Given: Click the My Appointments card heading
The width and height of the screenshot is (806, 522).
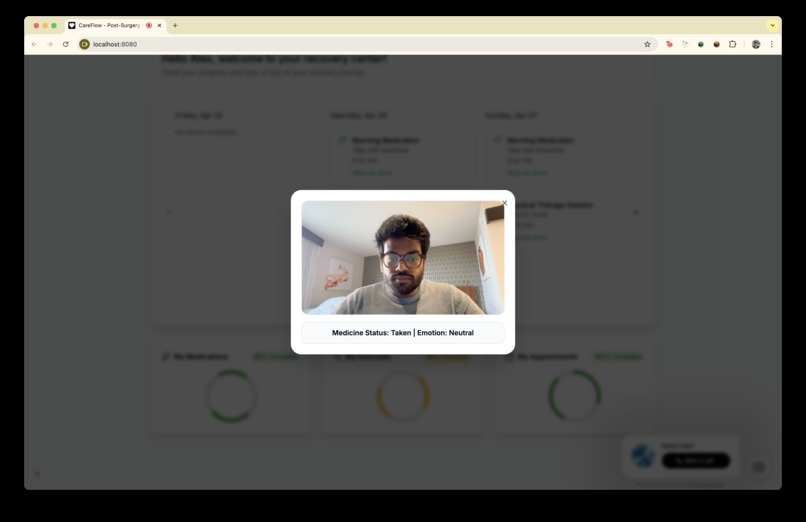Looking at the screenshot, I should pos(547,357).
